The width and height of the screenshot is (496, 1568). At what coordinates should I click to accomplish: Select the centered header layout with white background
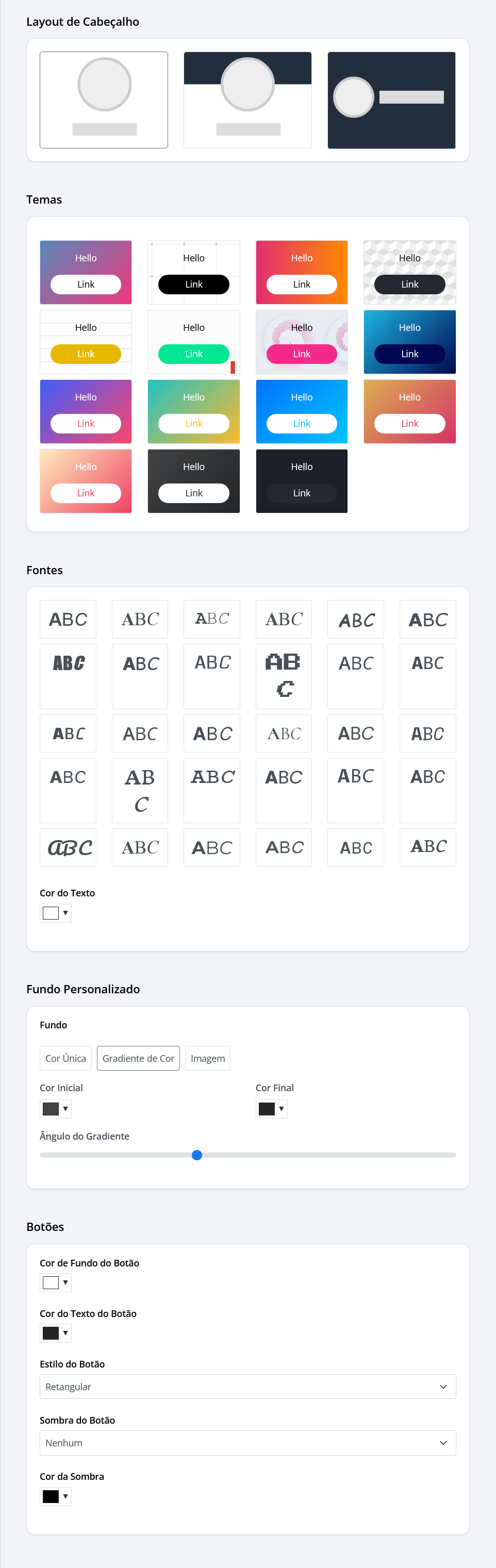pyautogui.click(x=104, y=100)
